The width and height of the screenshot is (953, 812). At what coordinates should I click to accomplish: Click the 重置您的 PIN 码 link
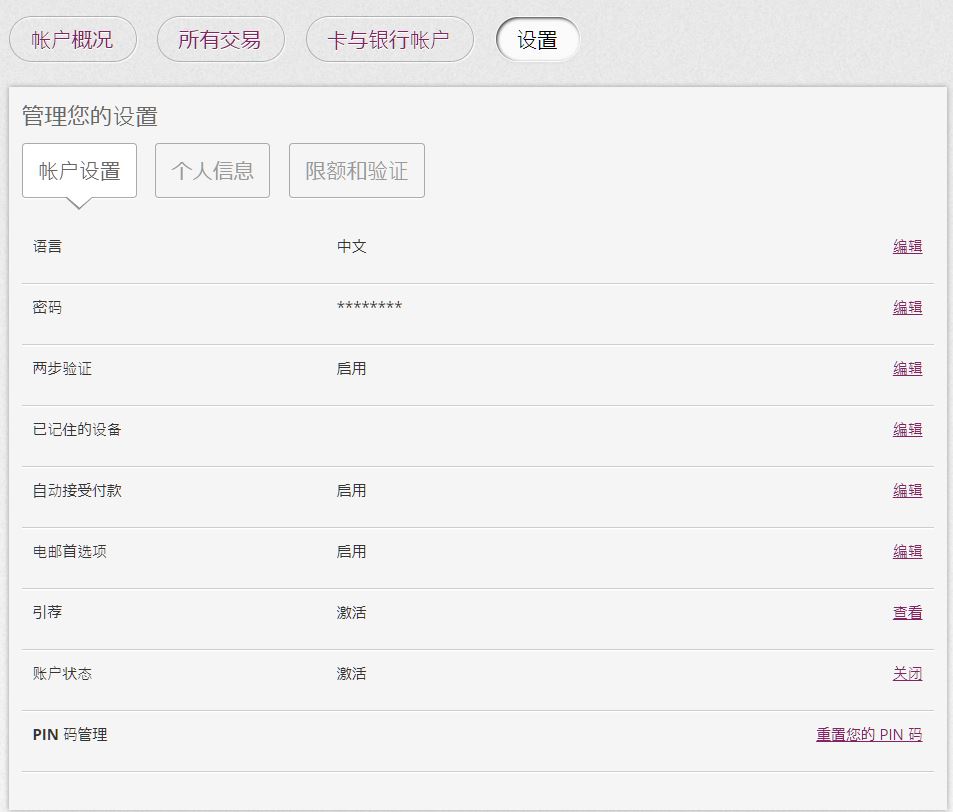pos(868,735)
